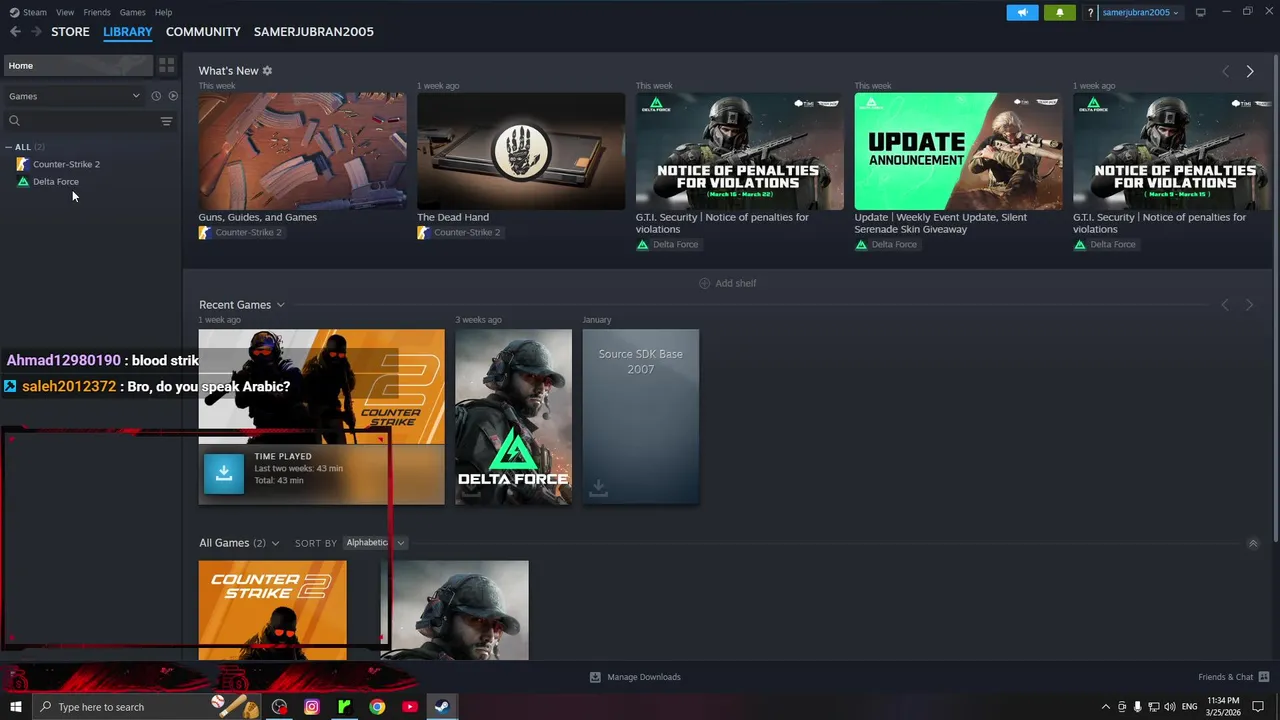Open recording app icon in taskbar
1280x720 pixels.
(279, 707)
